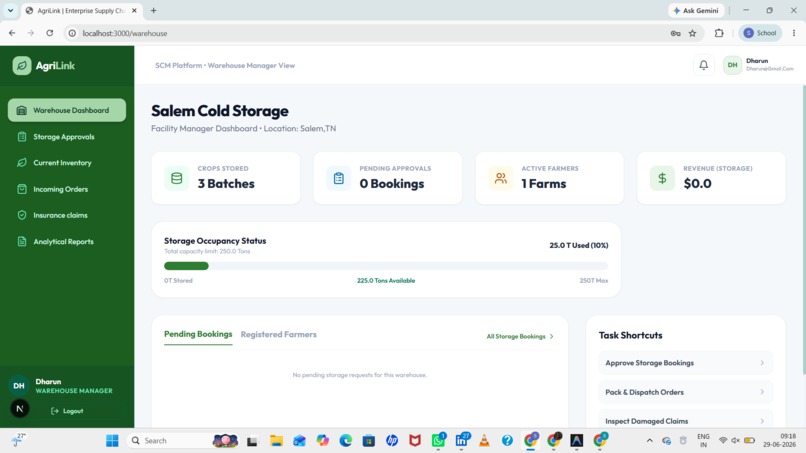Screen dimensions: 806x453
Task: Click Ask Gemini button
Action: pyautogui.click(x=696, y=10)
